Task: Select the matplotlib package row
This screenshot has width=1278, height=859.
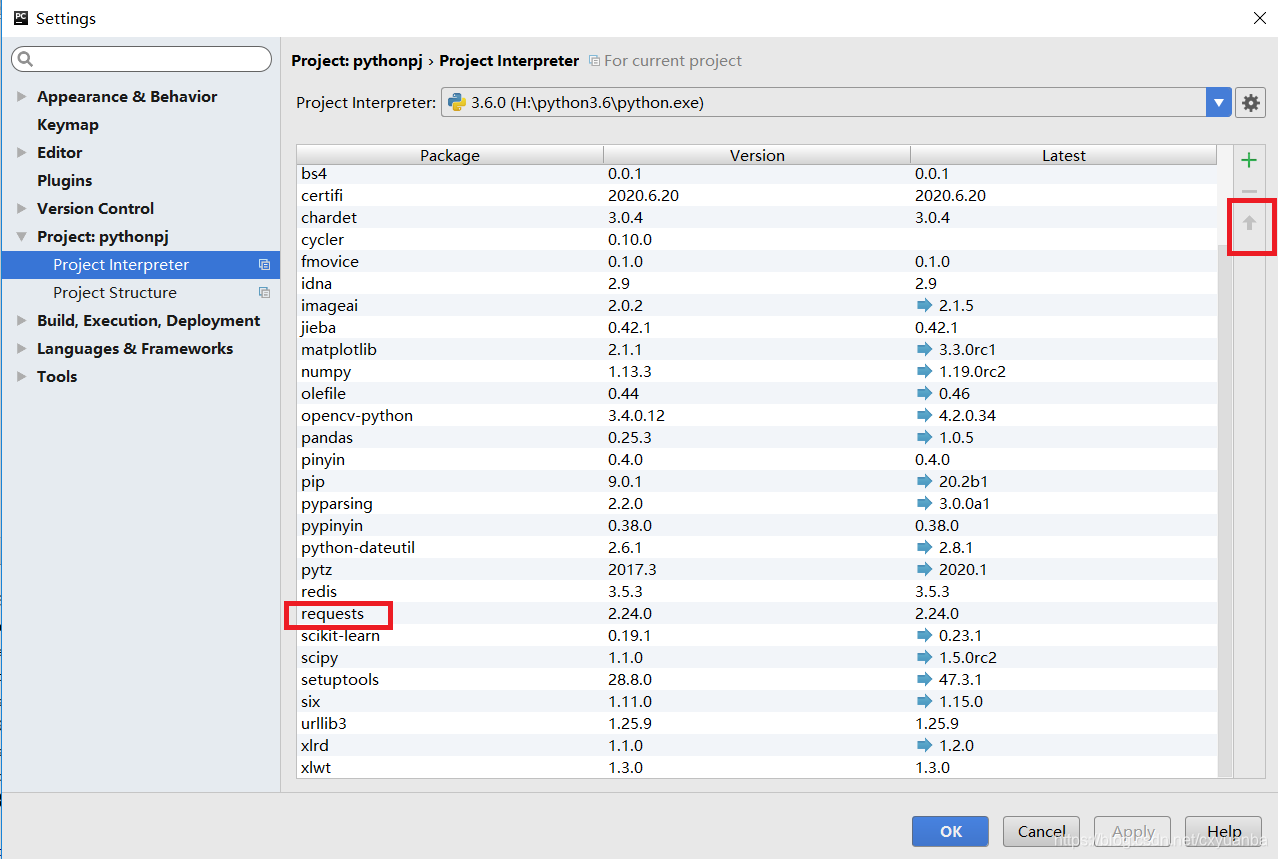Action: click(x=757, y=349)
